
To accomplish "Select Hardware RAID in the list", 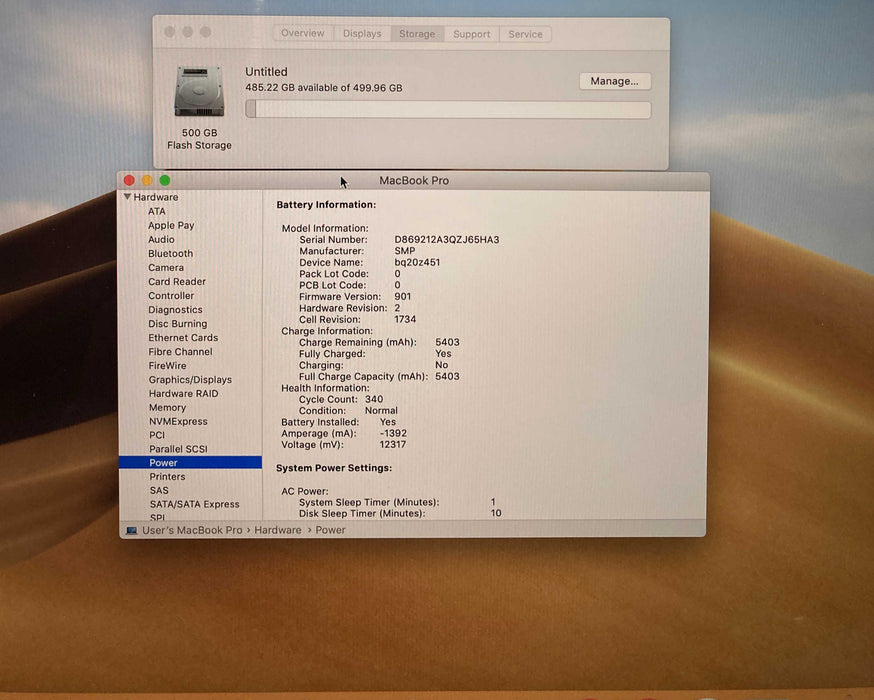I will click(183, 393).
